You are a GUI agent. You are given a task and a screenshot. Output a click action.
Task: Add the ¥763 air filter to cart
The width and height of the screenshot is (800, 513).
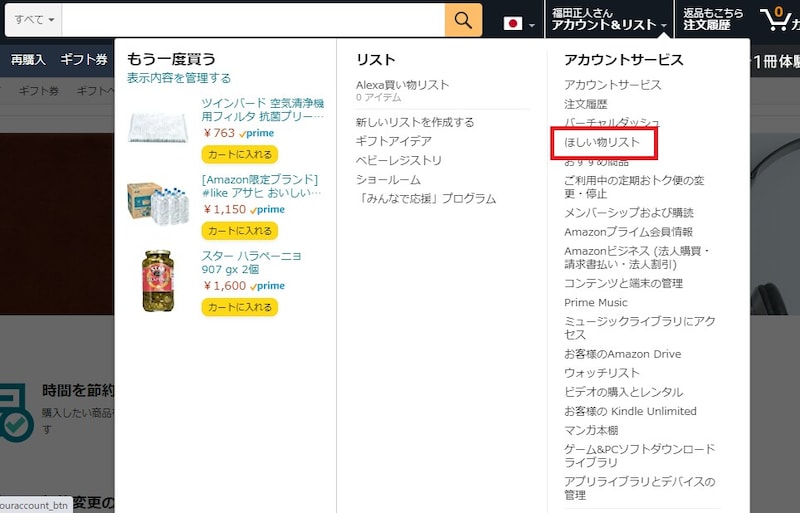click(239, 154)
